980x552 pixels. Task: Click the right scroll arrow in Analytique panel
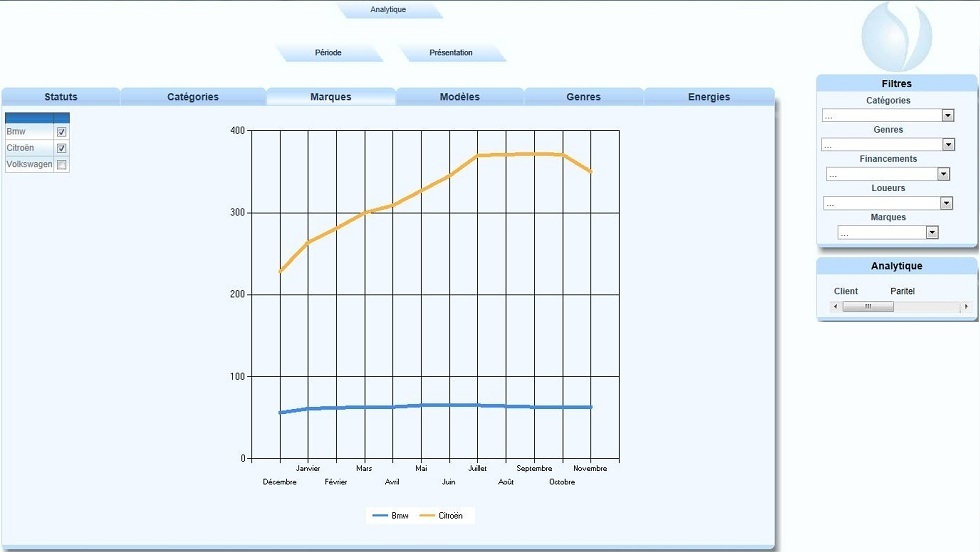965,306
